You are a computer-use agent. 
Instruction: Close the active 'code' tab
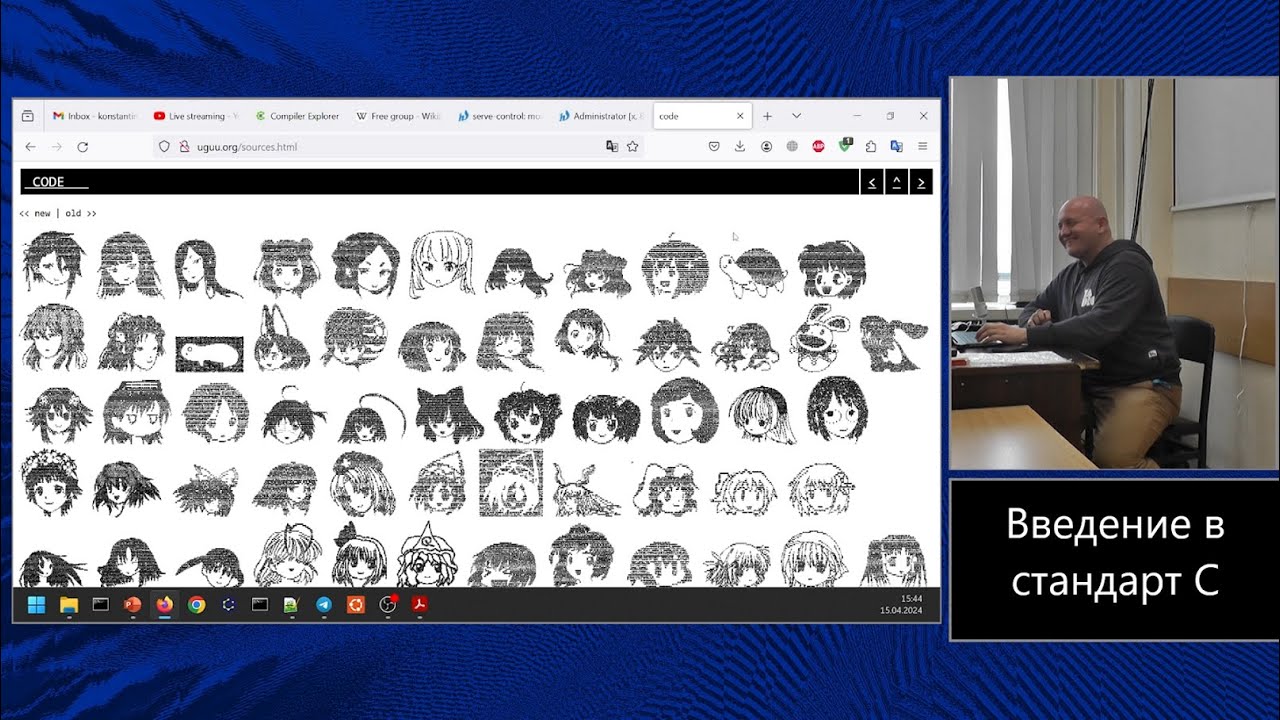pyautogui.click(x=740, y=116)
